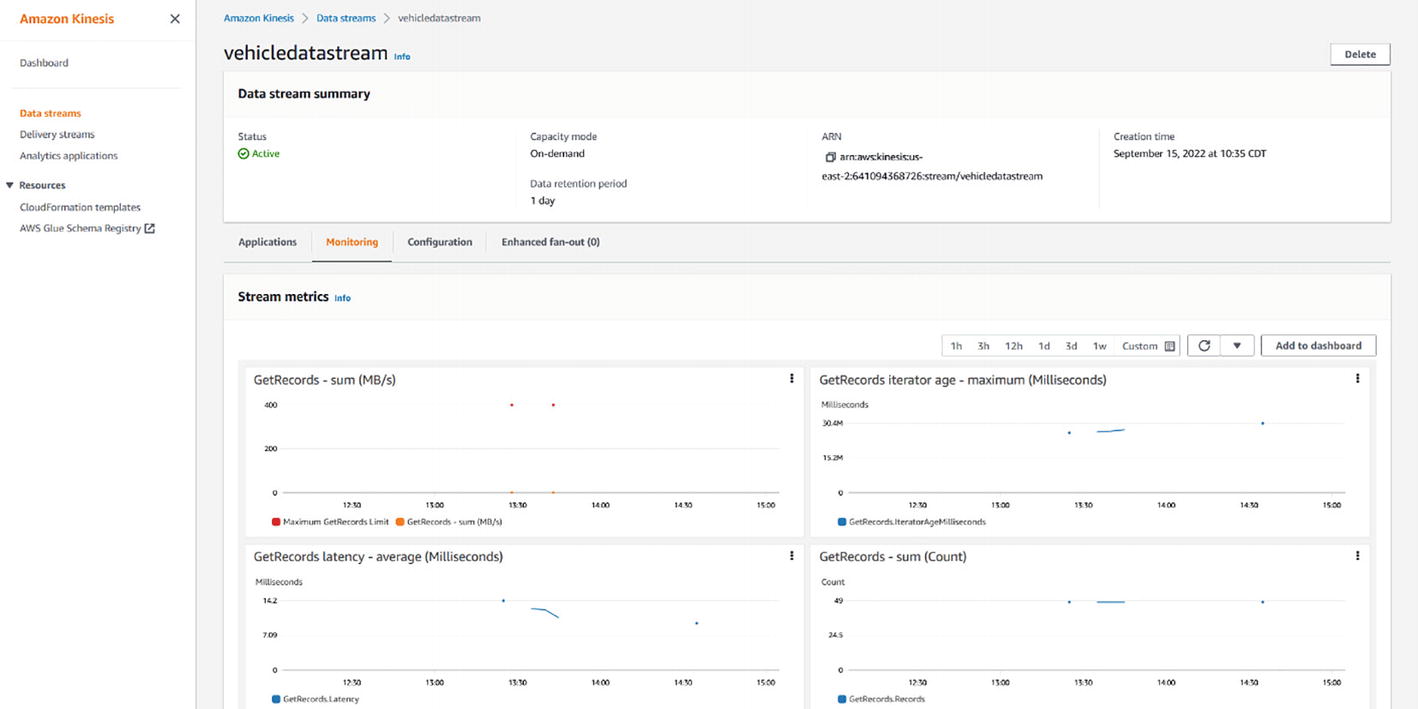Delete the vehicledatastream stream

[x=1359, y=55]
